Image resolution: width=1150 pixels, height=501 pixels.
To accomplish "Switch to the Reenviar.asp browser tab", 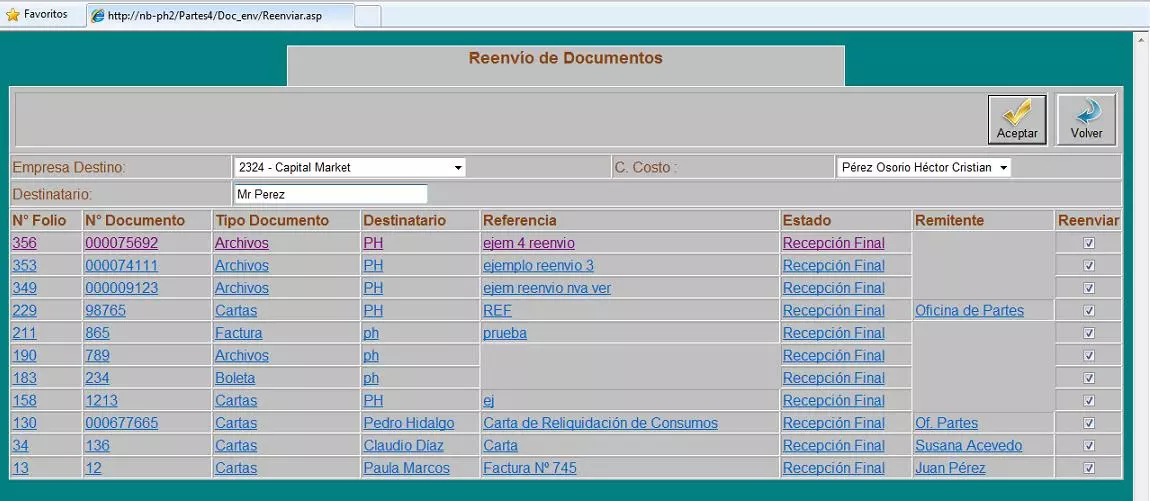I will (x=220, y=16).
